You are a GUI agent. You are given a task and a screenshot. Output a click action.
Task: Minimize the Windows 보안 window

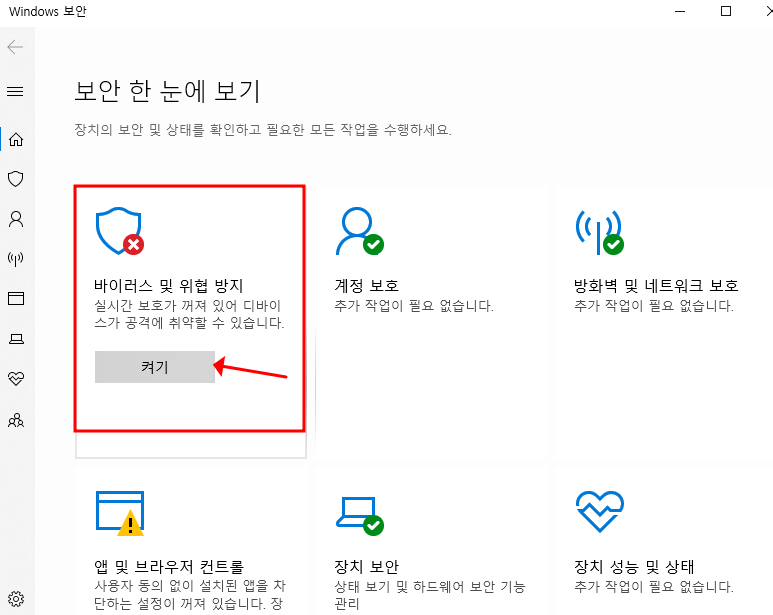pos(680,11)
